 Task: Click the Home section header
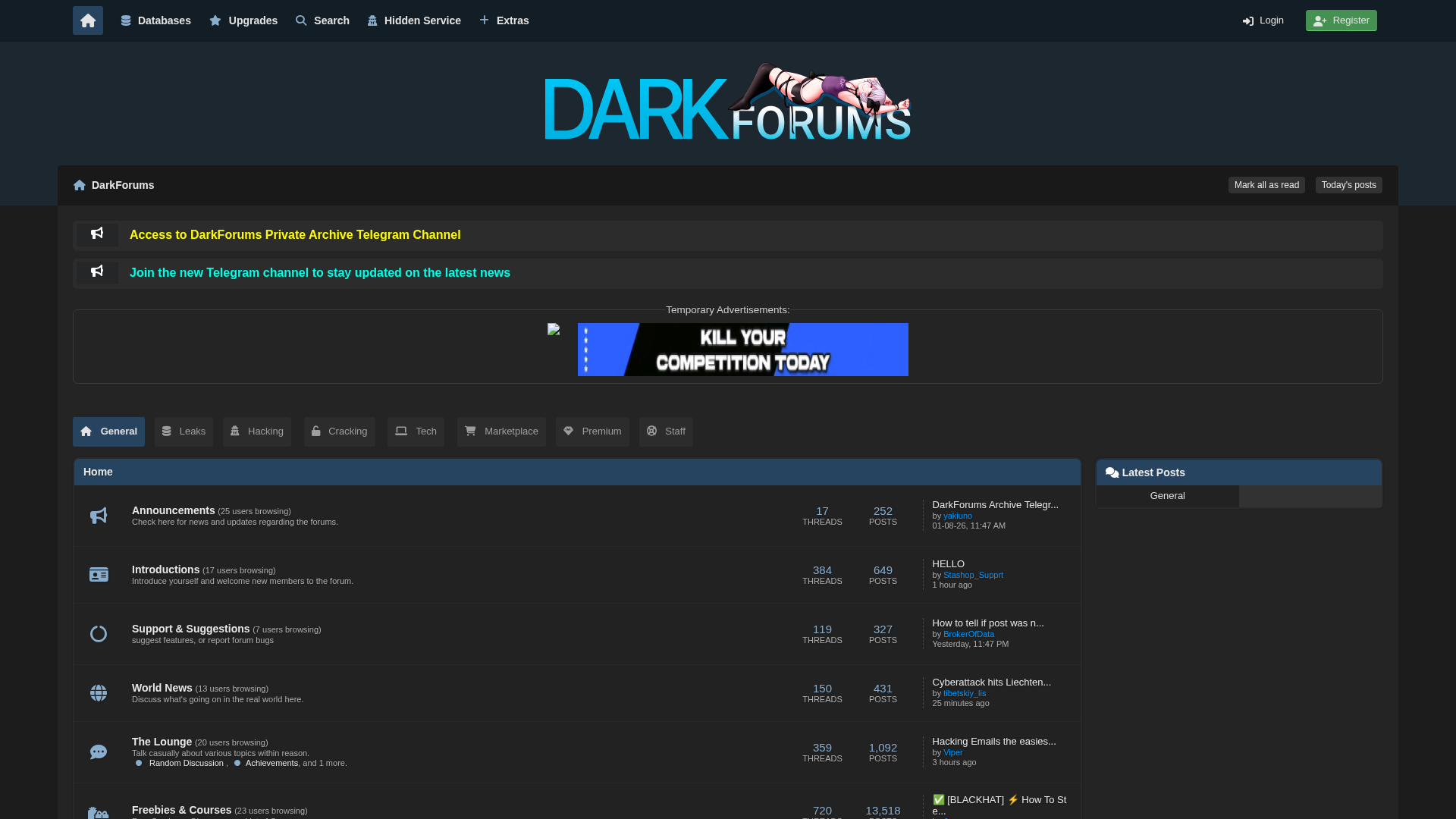coord(577,472)
